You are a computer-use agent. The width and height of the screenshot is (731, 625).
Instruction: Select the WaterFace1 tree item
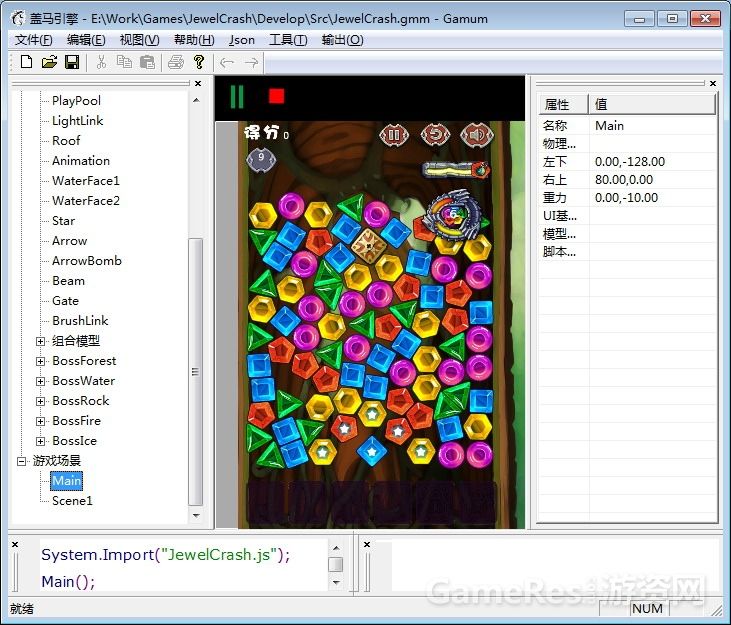coord(85,181)
